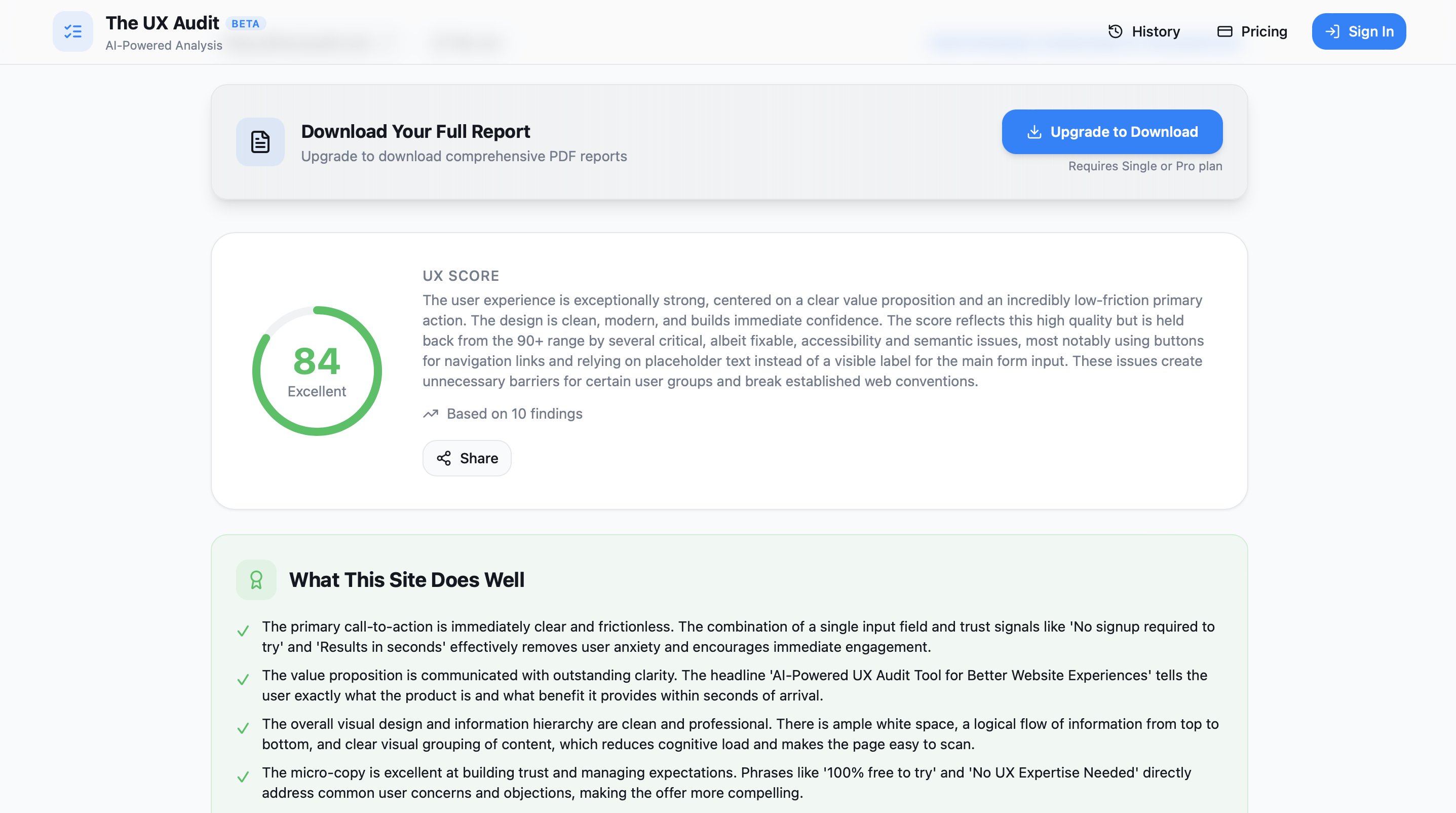Click the download icon inside Upgrade to Download

click(x=1035, y=131)
